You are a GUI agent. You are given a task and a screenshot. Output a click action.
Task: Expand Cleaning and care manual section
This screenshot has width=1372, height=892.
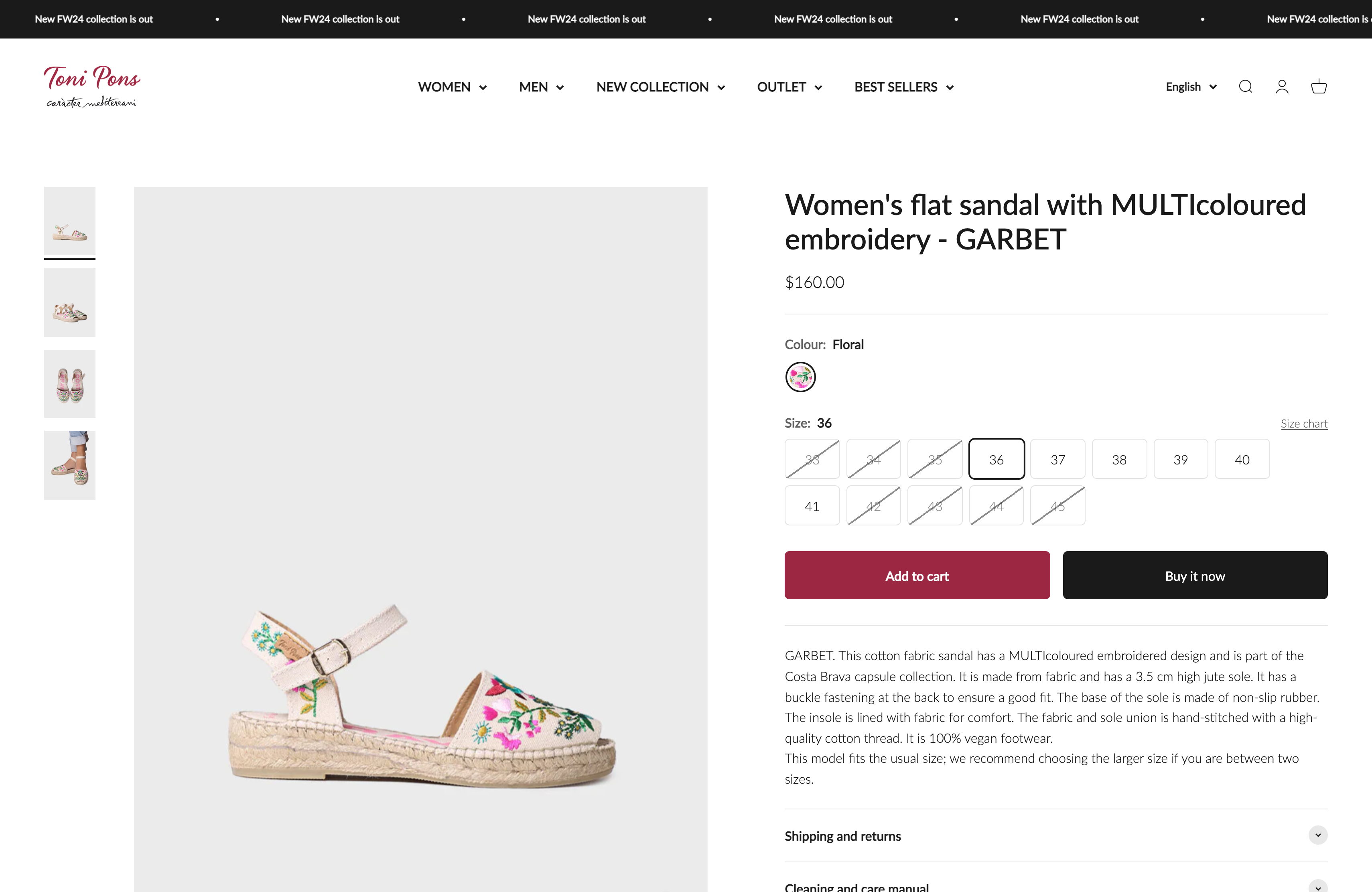point(1055,886)
